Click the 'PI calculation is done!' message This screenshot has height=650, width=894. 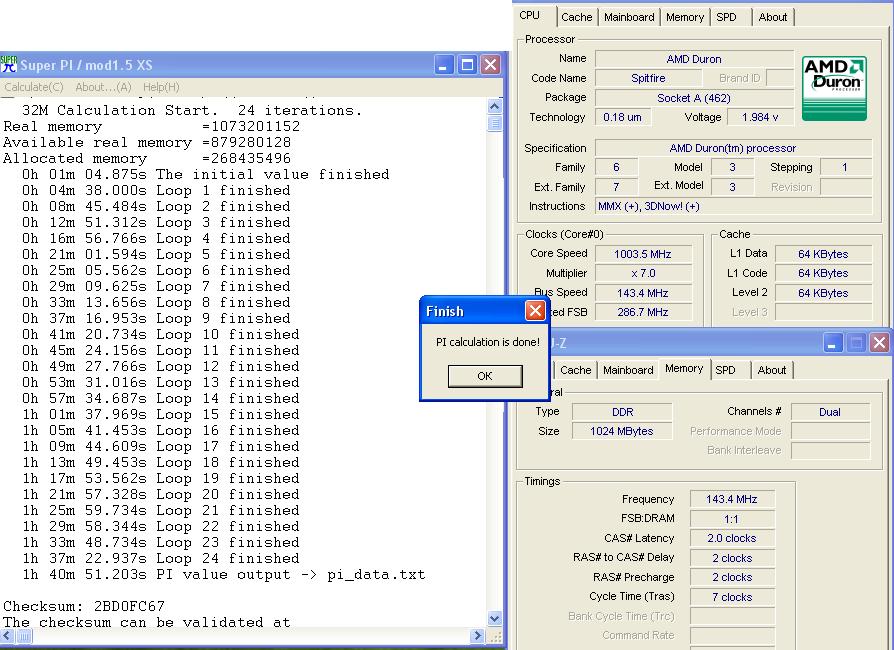tap(487, 342)
